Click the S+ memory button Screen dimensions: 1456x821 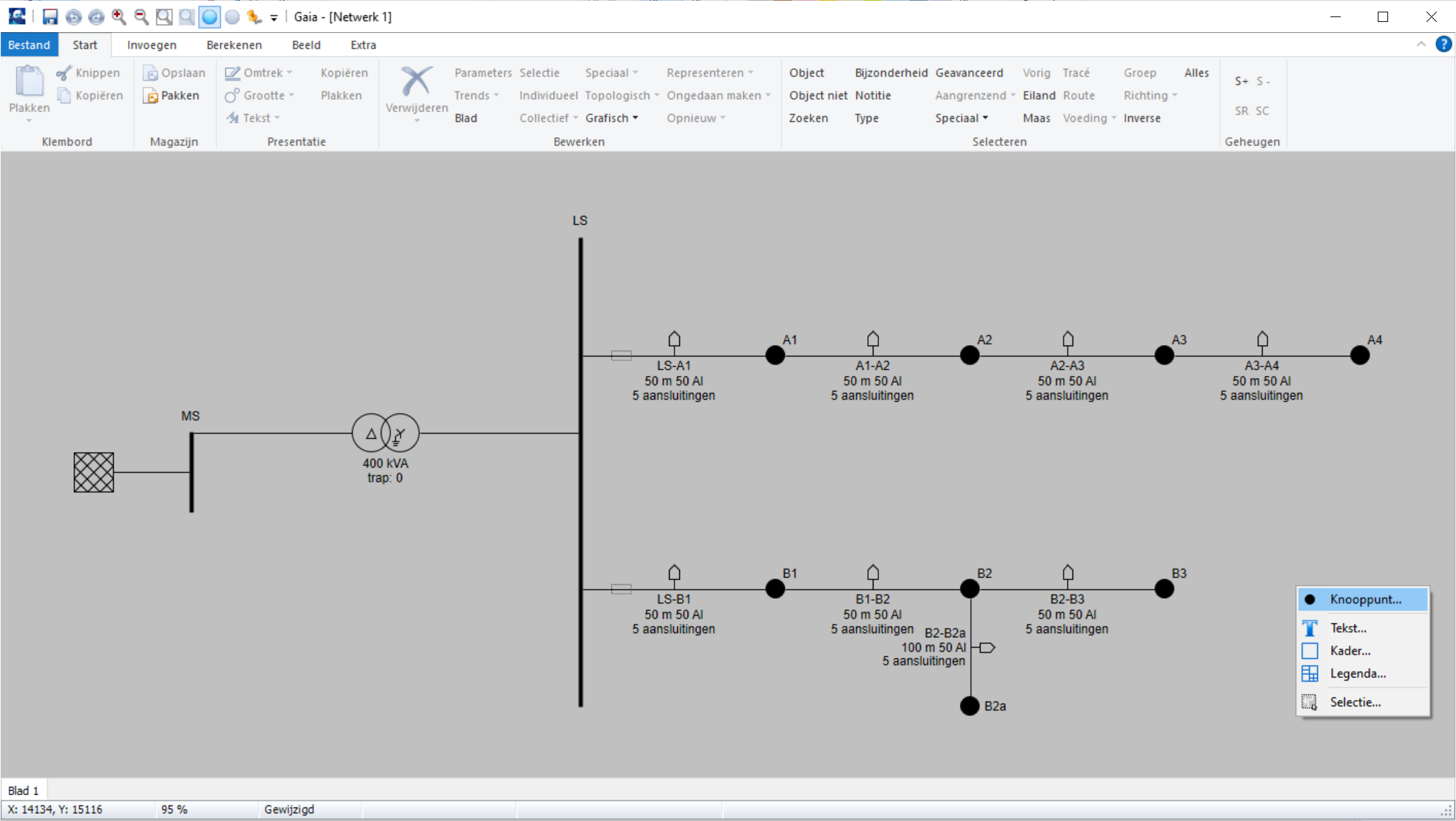point(1241,81)
